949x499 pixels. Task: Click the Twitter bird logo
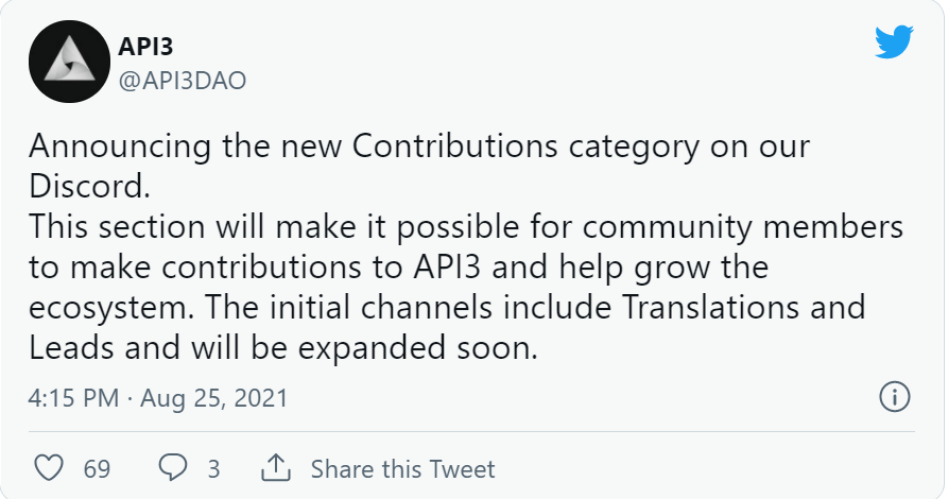893,42
